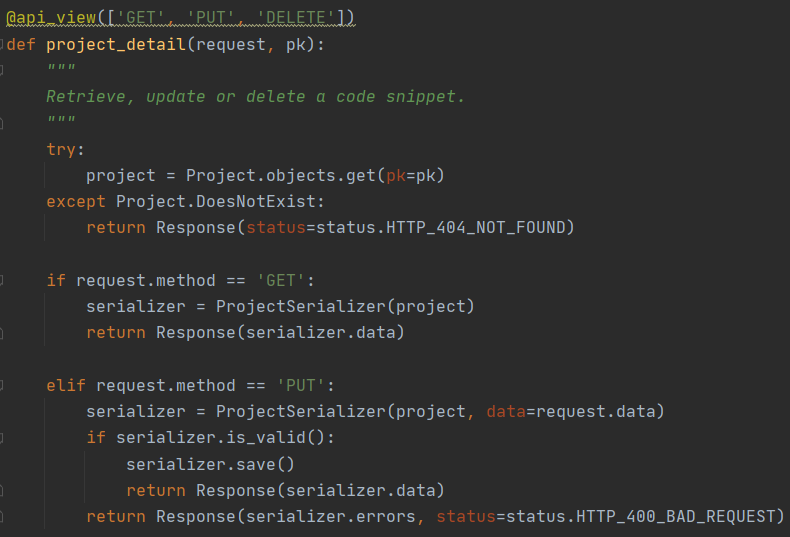
Task: Collapse the docstring at its opening quotes
Action: (x=2, y=70)
